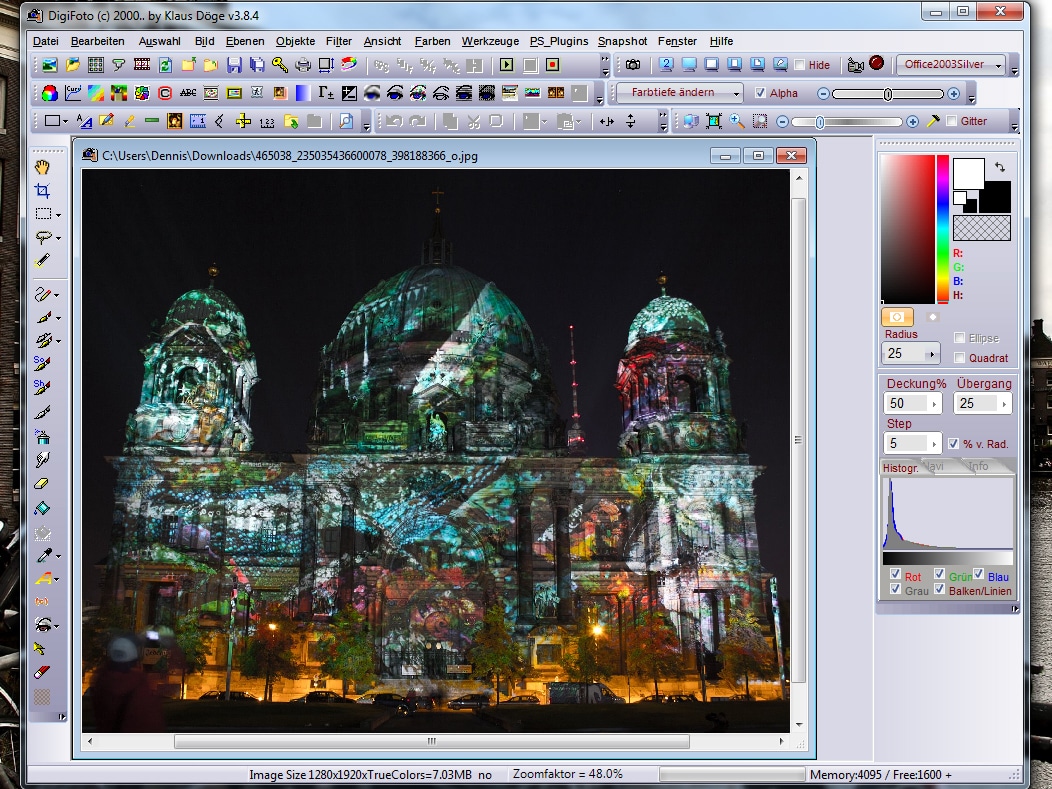The height and width of the screenshot is (789, 1052).
Task: Click the swap colors arrow button
Action: (1000, 168)
